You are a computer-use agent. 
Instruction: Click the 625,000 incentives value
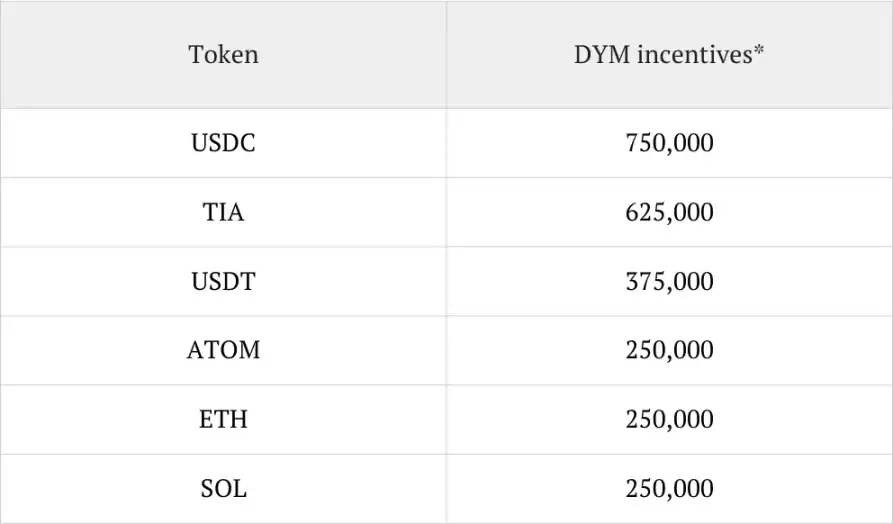pyautogui.click(x=669, y=212)
